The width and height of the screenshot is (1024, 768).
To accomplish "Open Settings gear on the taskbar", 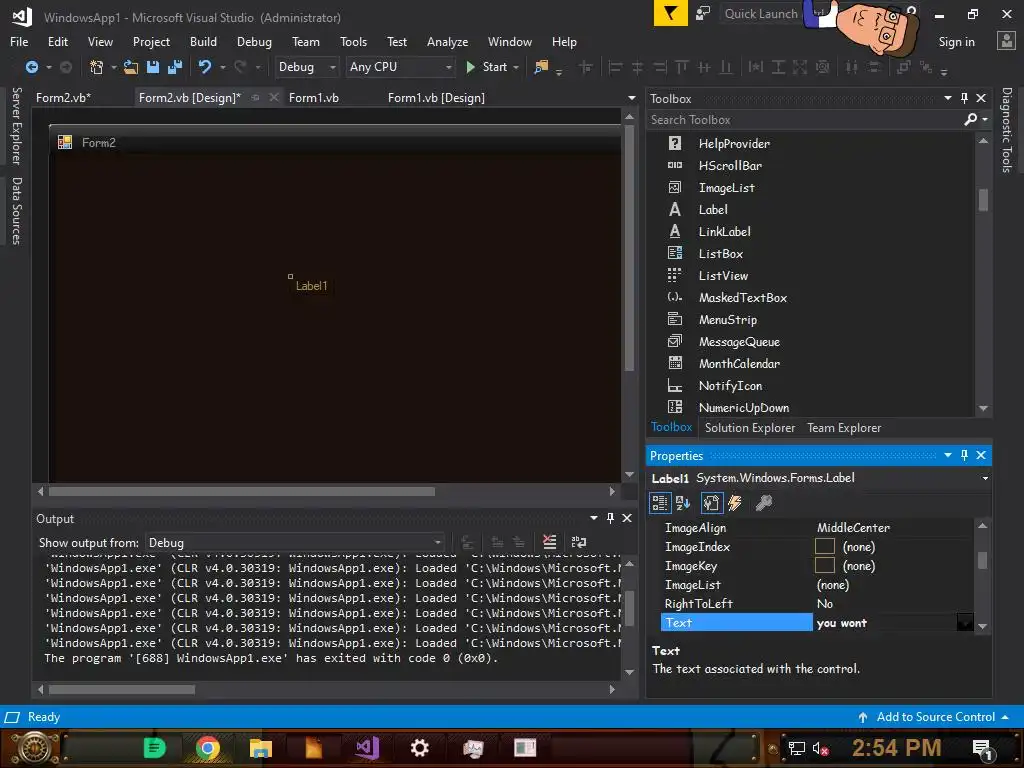I will coord(419,747).
